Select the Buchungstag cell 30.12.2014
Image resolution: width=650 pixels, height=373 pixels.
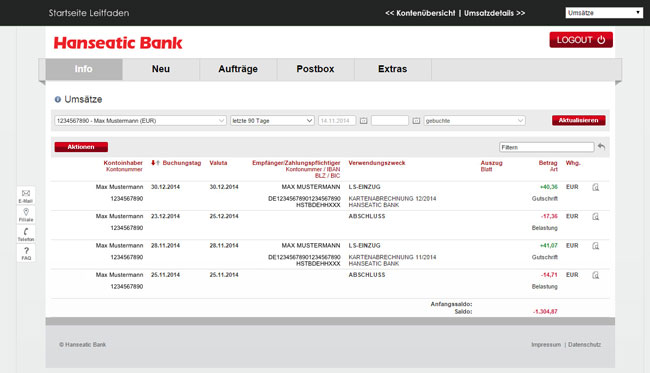(x=165, y=187)
